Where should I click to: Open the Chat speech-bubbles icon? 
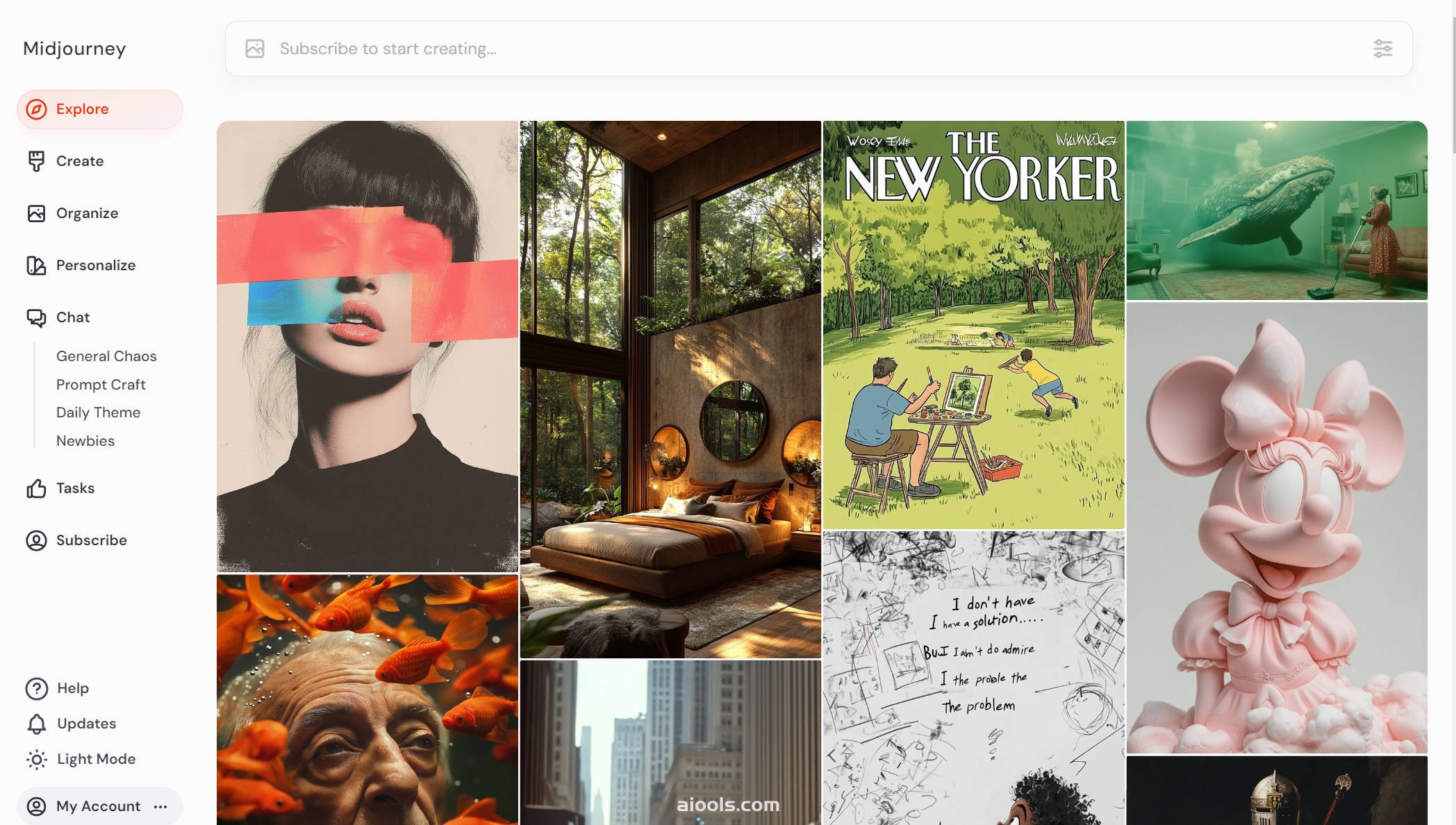click(36, 317)
